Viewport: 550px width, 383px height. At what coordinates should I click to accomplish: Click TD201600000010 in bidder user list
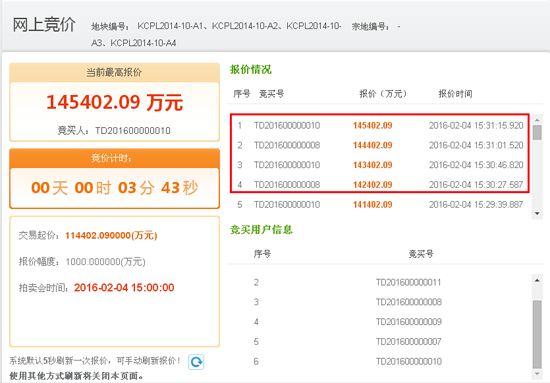pyautogui.click(x=409, y=361)
